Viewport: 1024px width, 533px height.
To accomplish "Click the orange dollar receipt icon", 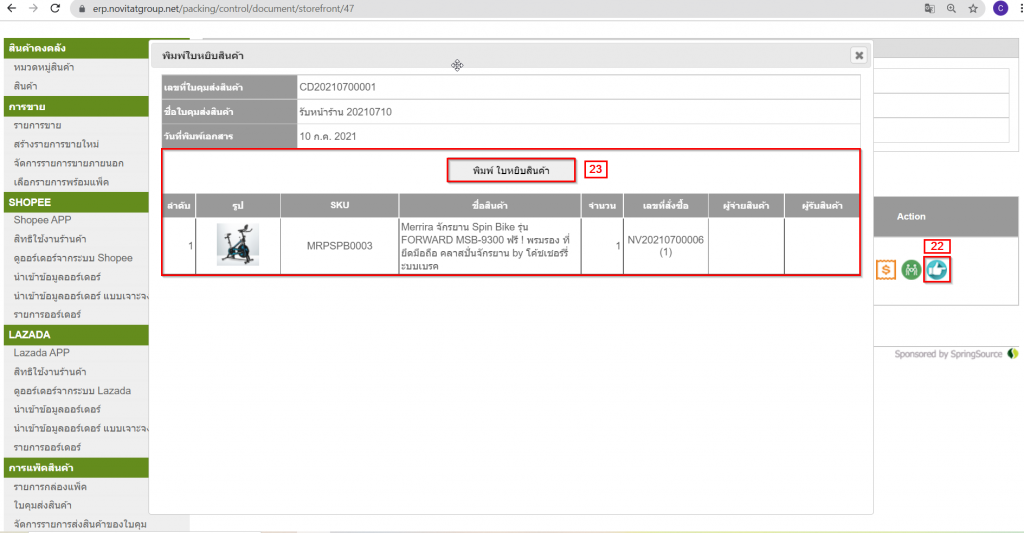I will click(x=885, y=269).
